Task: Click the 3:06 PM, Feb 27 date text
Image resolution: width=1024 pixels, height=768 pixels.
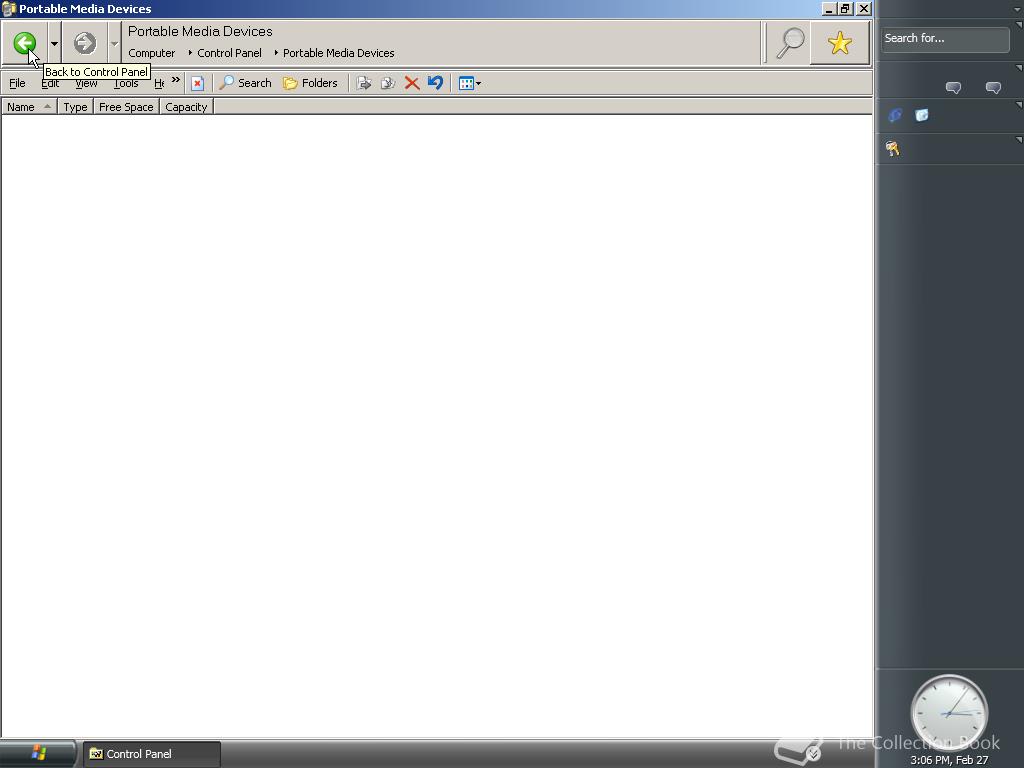Action: pyautogui.click(x=949, y=760)
